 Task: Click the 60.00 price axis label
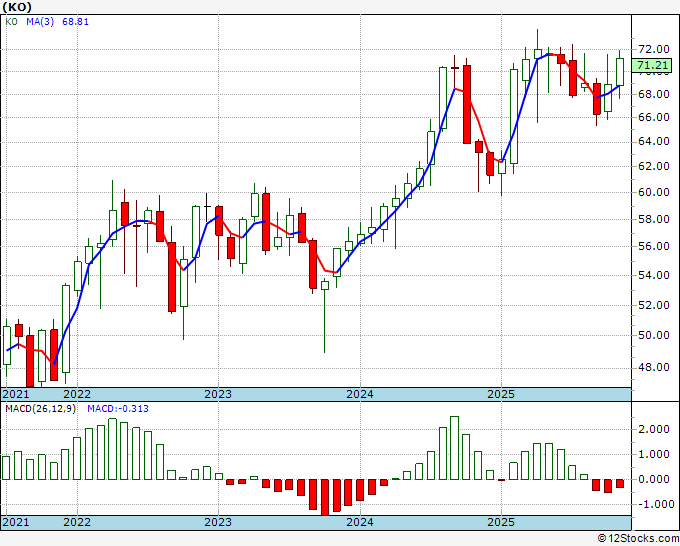(654, 192)
